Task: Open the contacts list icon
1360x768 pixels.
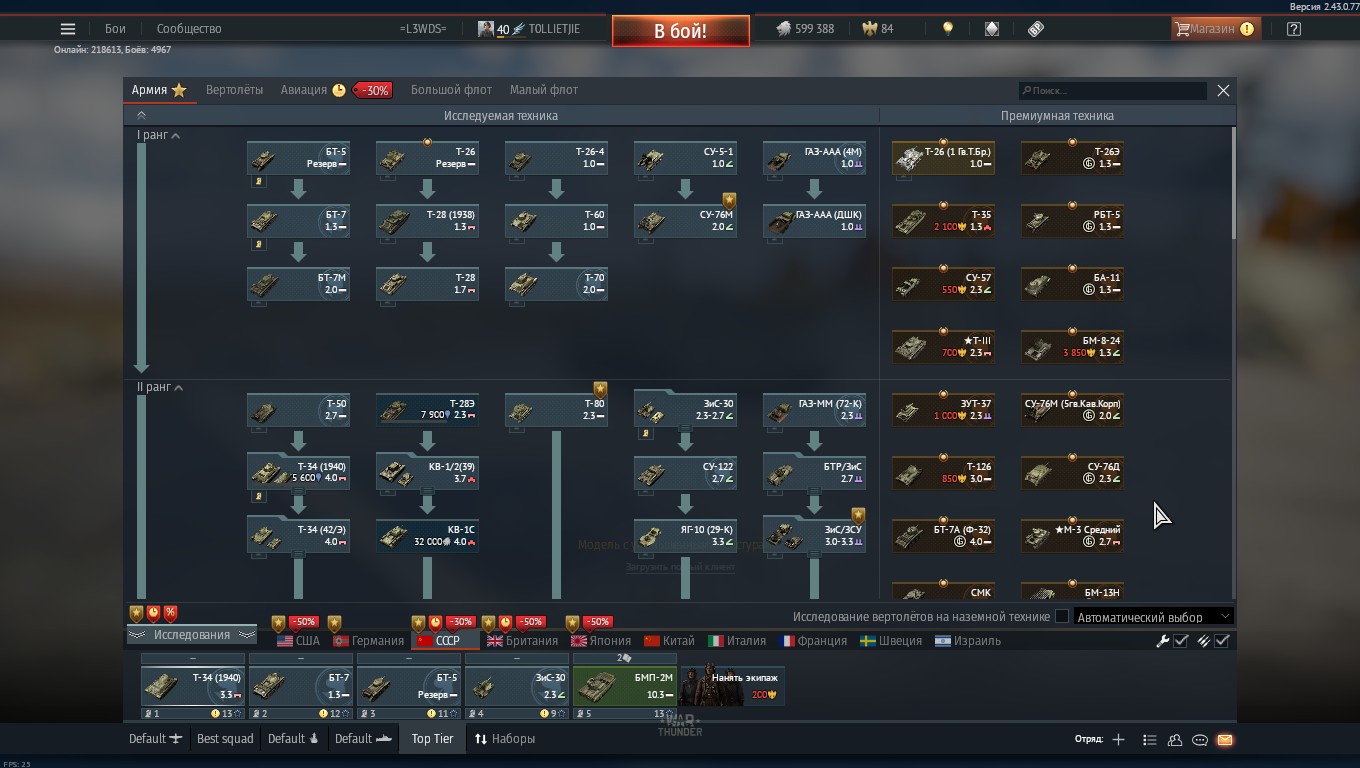Action: coord(1174,740)
